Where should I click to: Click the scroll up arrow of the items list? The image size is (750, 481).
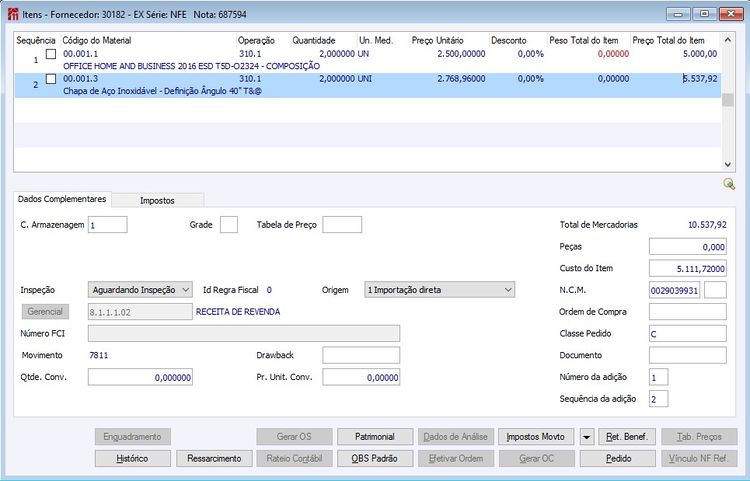pyautogui.click(x=728, y=40)
